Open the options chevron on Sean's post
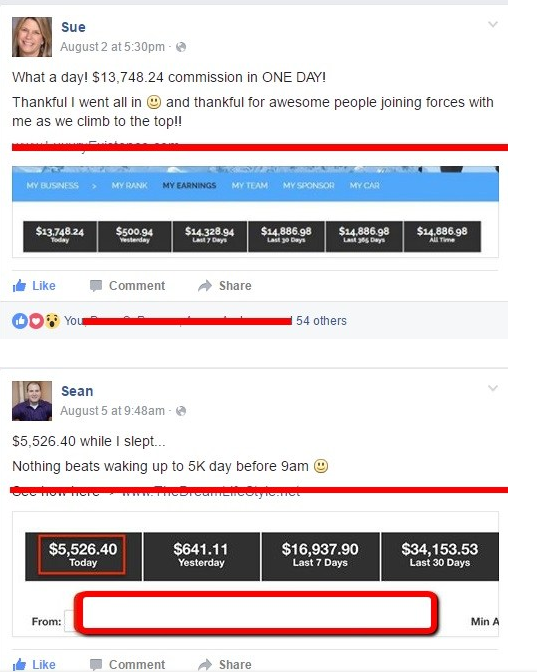The height and width of the screenshot is (672, 537). tap(493, 388)
